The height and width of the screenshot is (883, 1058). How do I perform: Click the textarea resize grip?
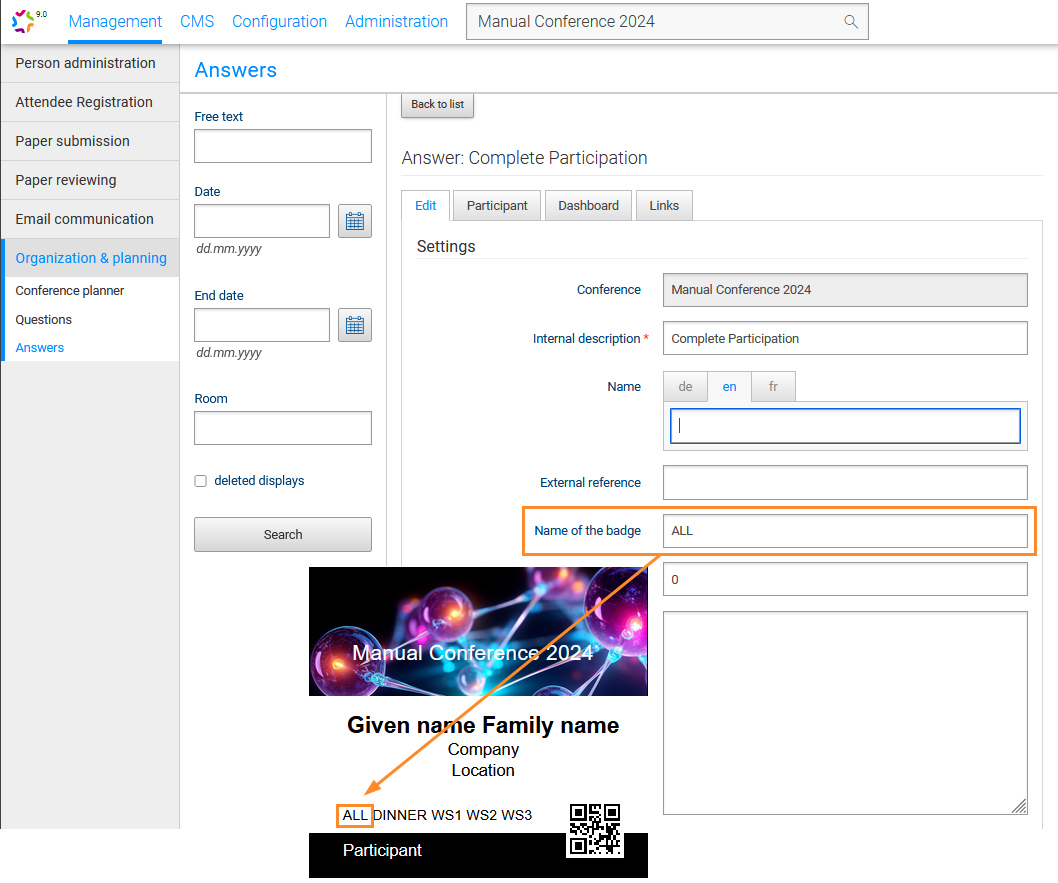(1019, 805)
